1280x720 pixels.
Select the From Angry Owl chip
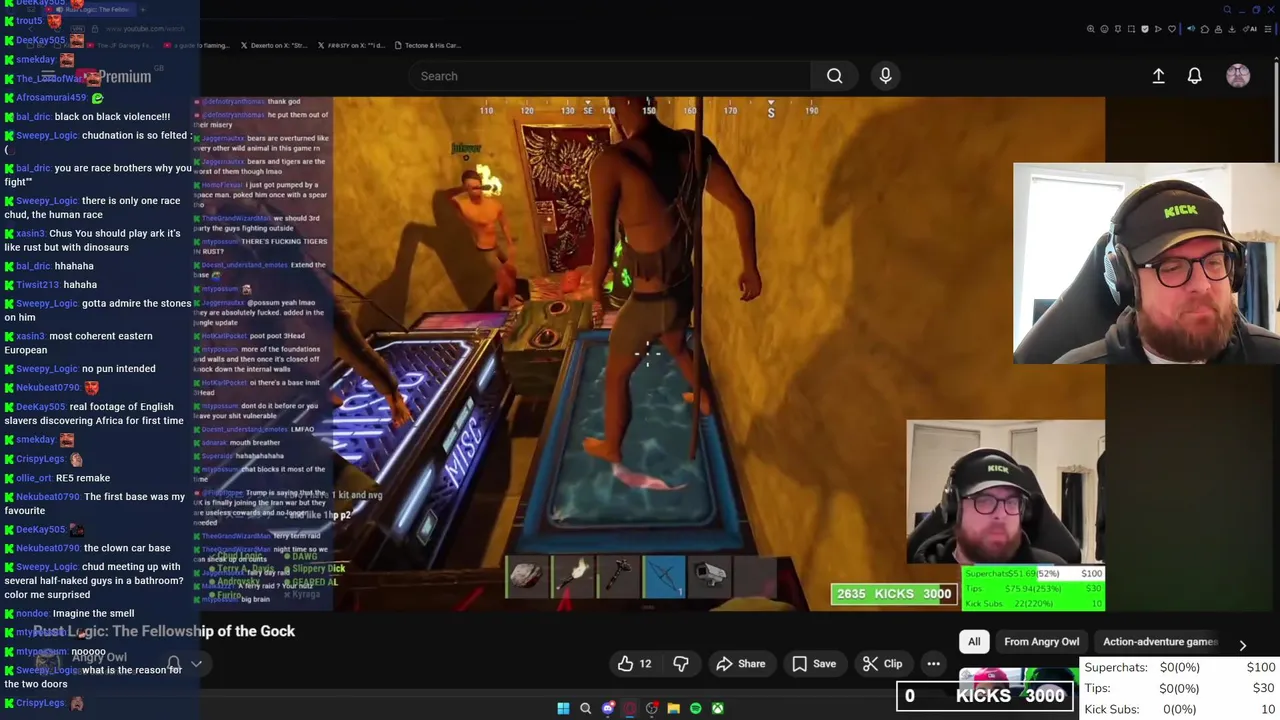tap(1041, 642)
